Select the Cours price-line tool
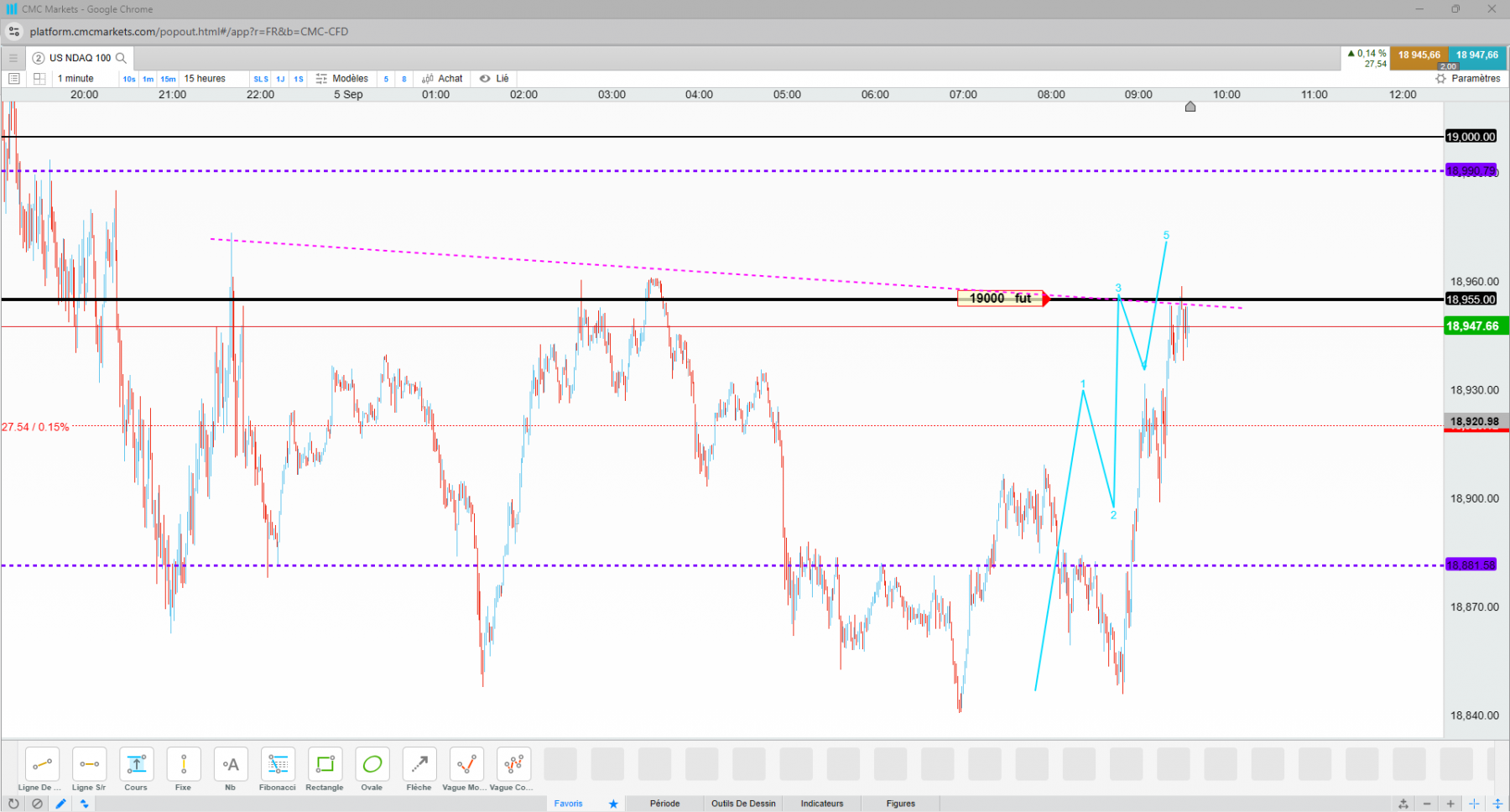The width and height of the screenshot is (1510, 812). [x=136, y=764]
